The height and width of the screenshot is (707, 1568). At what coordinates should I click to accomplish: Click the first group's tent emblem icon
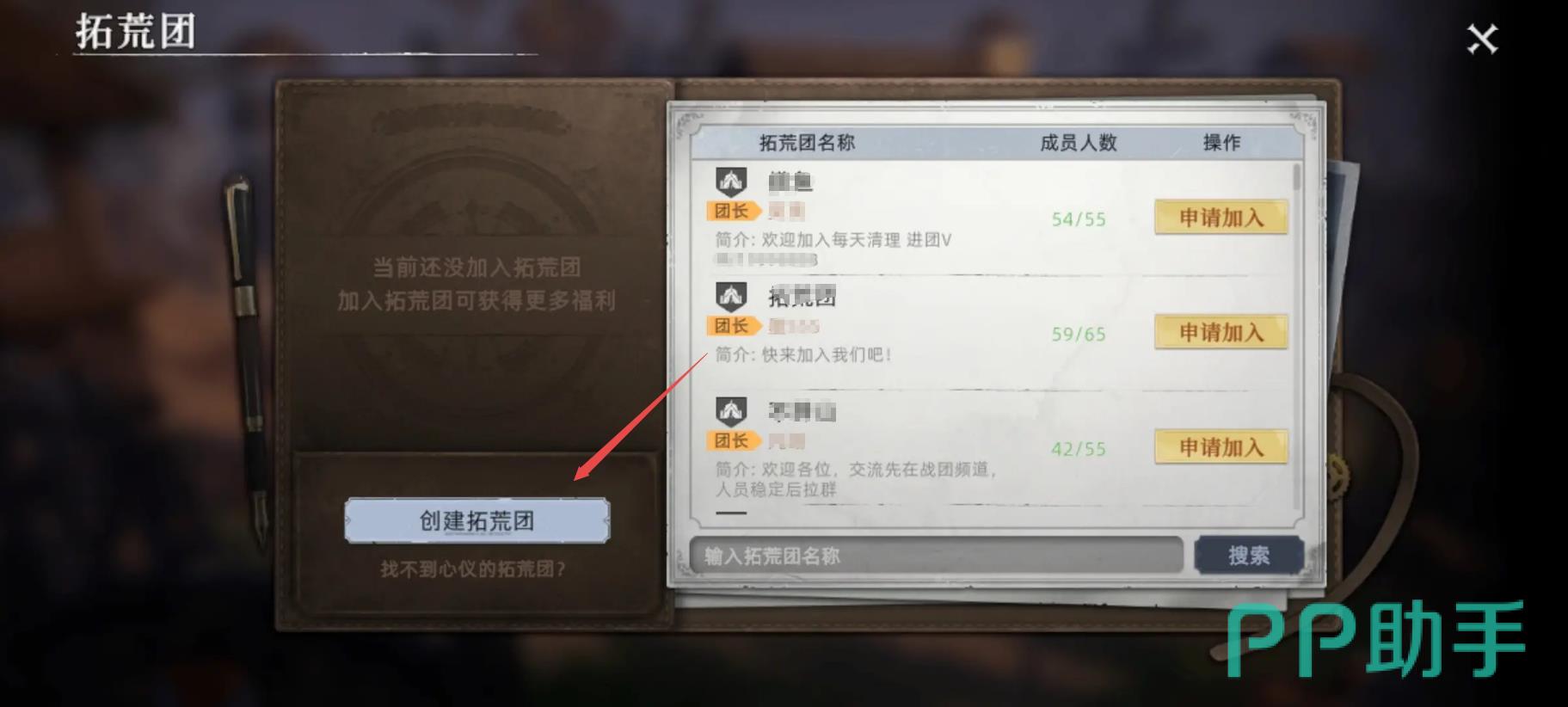pos(731,181)
